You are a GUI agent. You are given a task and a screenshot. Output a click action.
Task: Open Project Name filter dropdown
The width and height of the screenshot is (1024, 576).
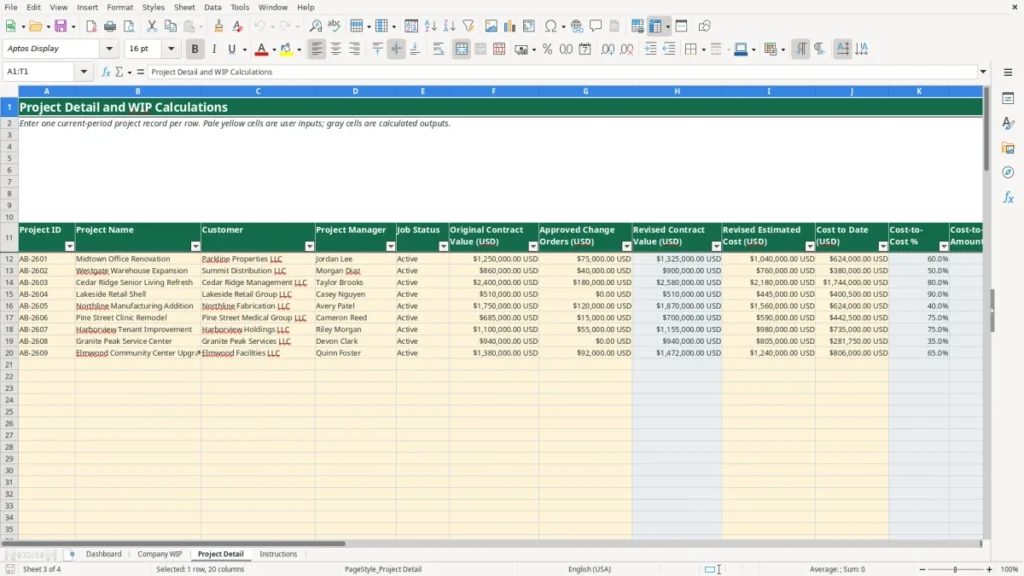point(195,246)
